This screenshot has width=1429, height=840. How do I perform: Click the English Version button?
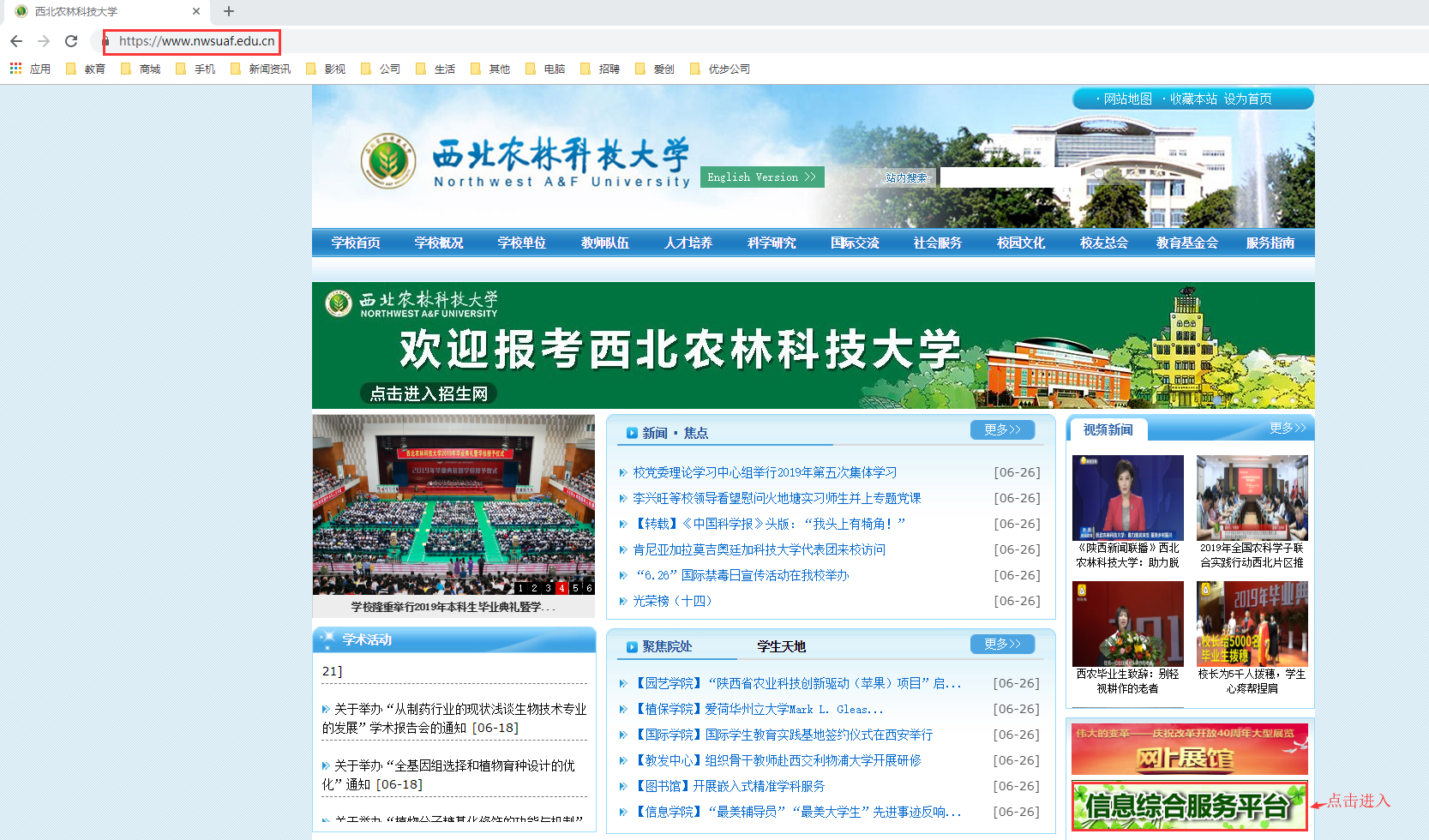pyautogui.click(x=762, y=177)
